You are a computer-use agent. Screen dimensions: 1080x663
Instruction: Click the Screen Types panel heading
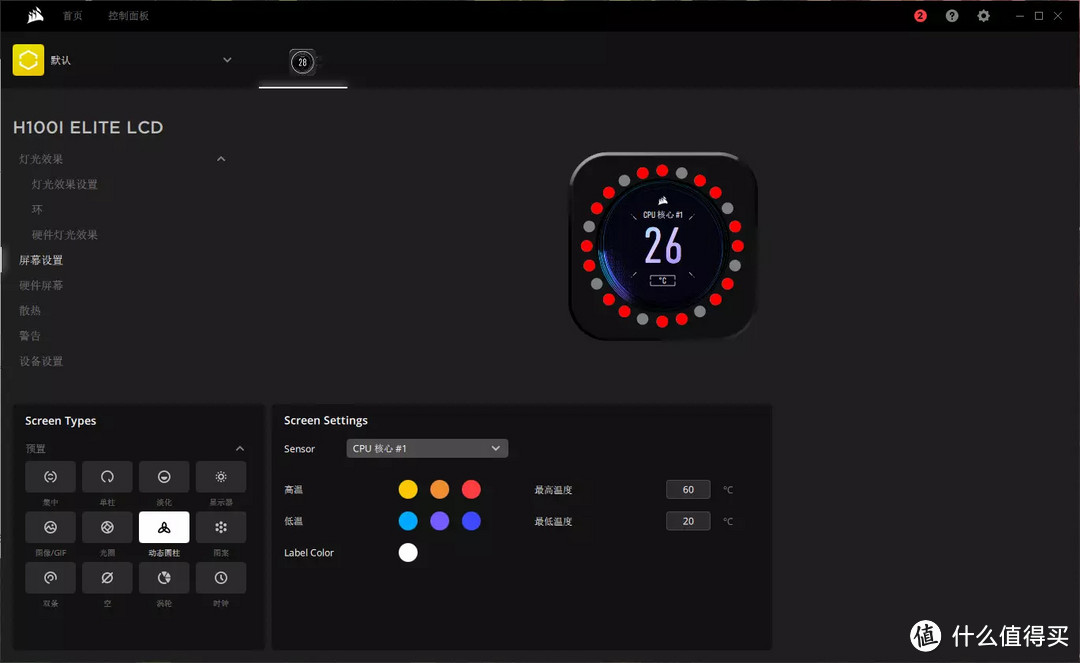(x=61, y=421)
